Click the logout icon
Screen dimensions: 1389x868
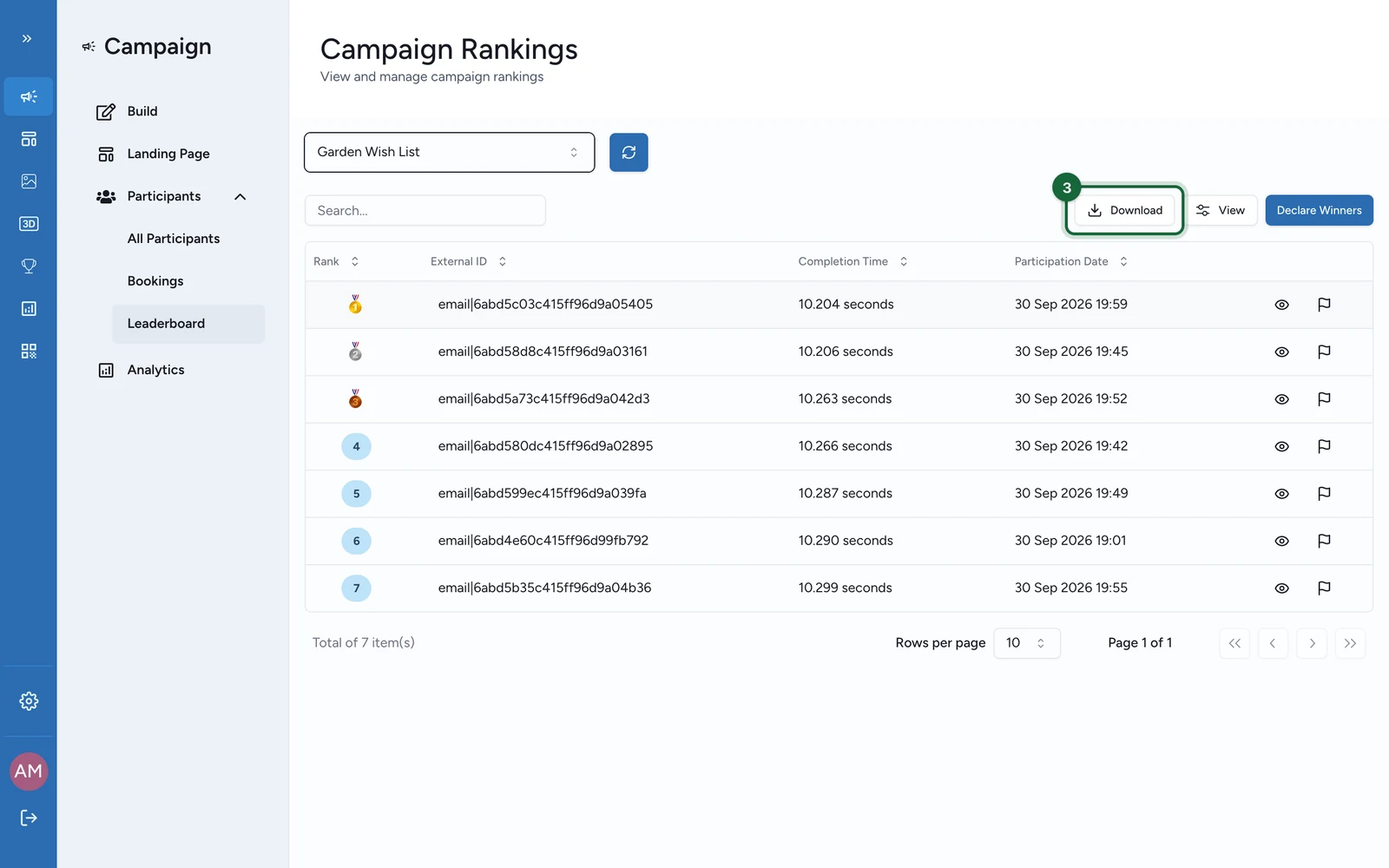coord(29,818)
